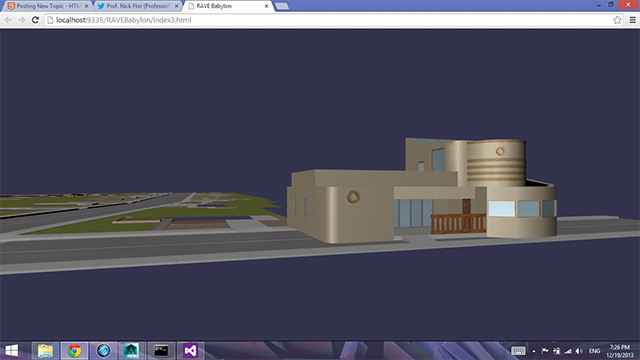This screenshot has width=640, height=360.
Task: Click the localhost address bar
Action: click(327, 20)
